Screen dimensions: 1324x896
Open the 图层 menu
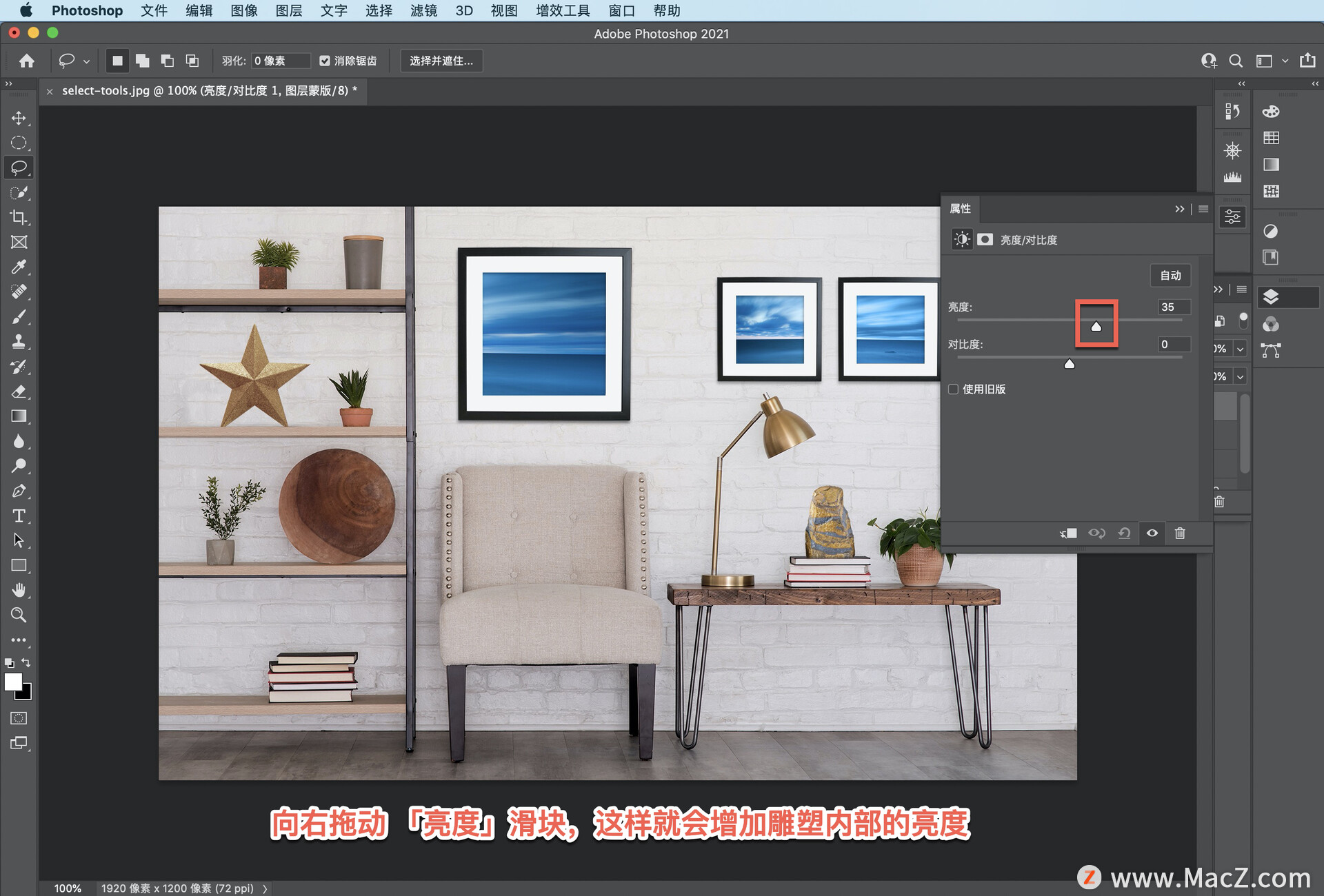coord(289,10)
